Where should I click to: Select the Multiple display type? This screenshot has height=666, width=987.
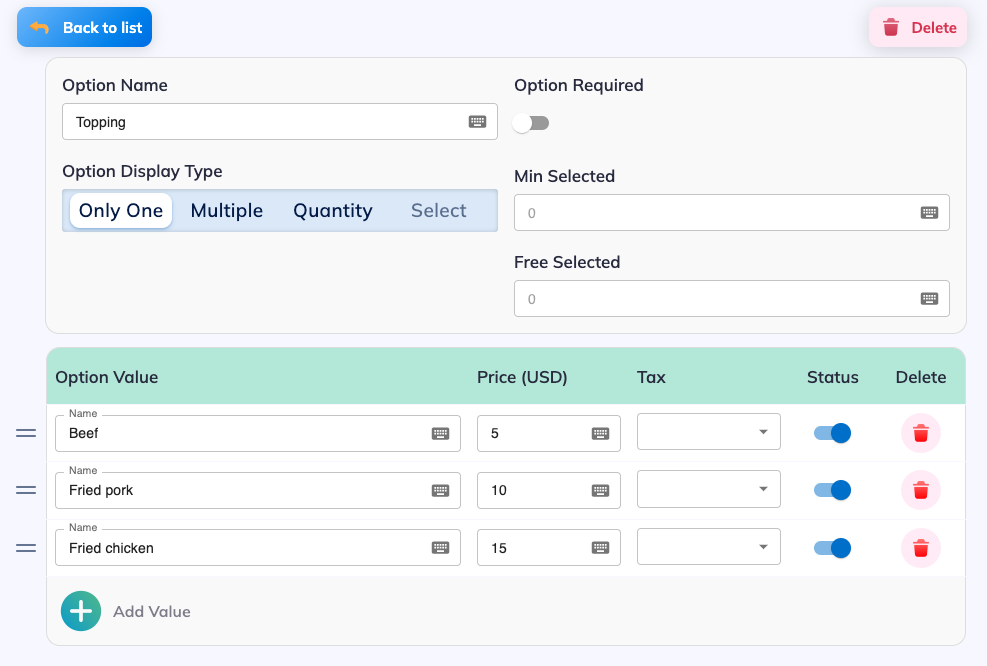[x=227, y=210]
